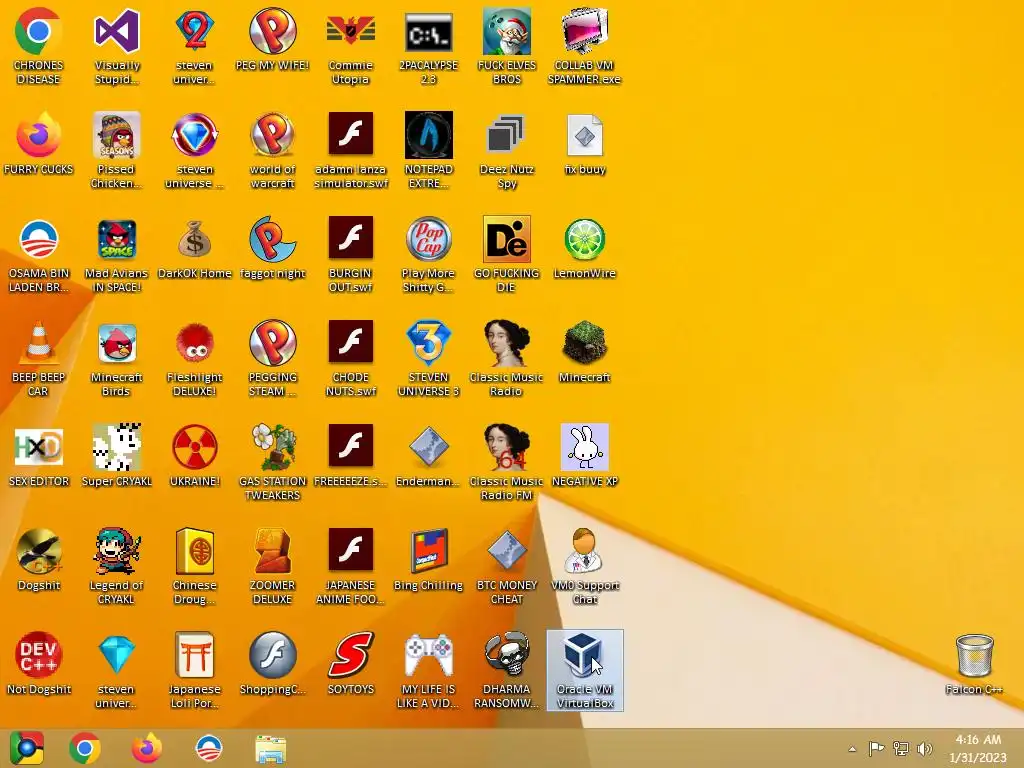Show hidden tray icons arrow
Viewport: 1024px width, 768px height.
[x=852, y=749]
